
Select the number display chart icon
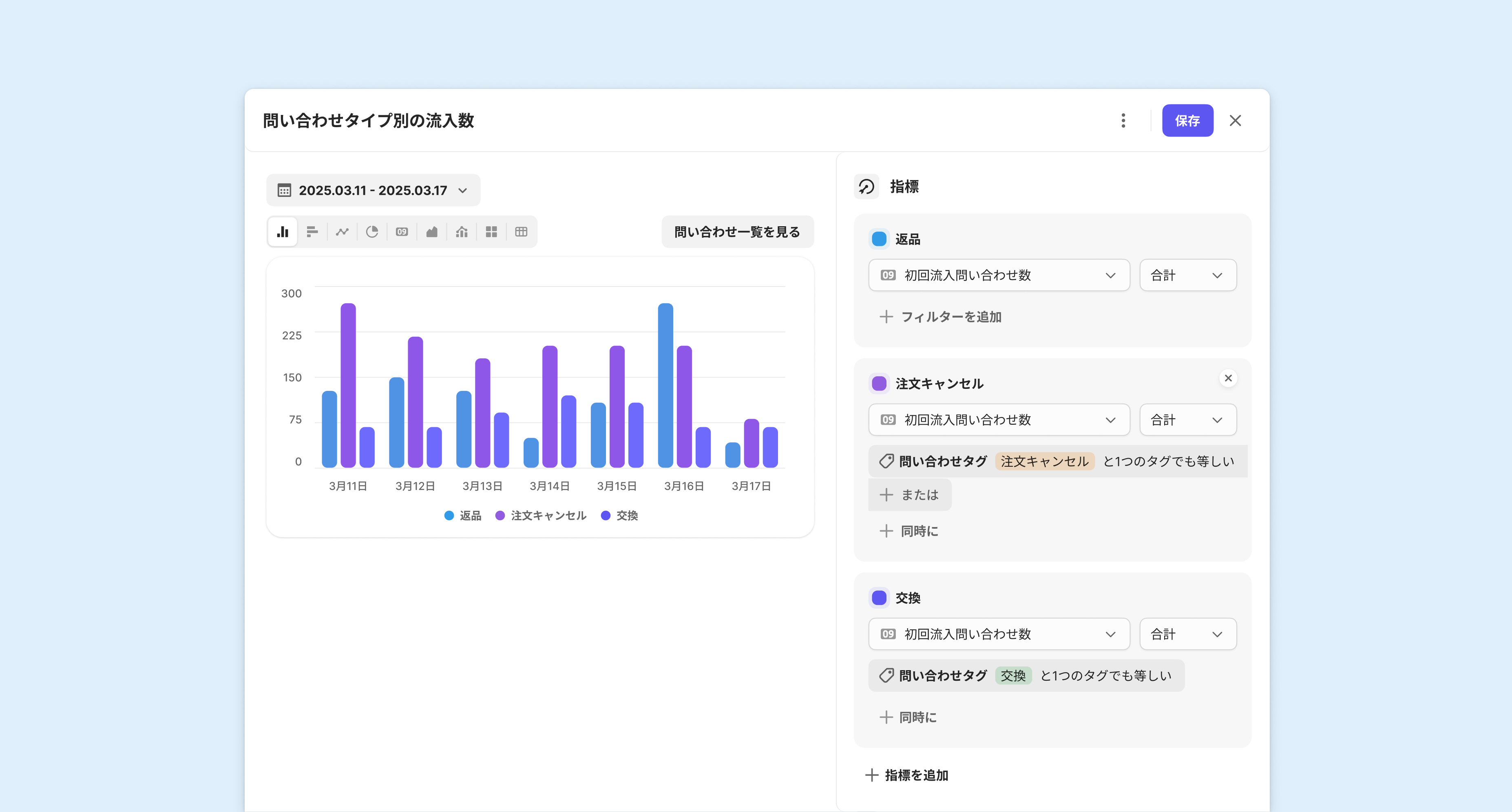tap(402, 232)
